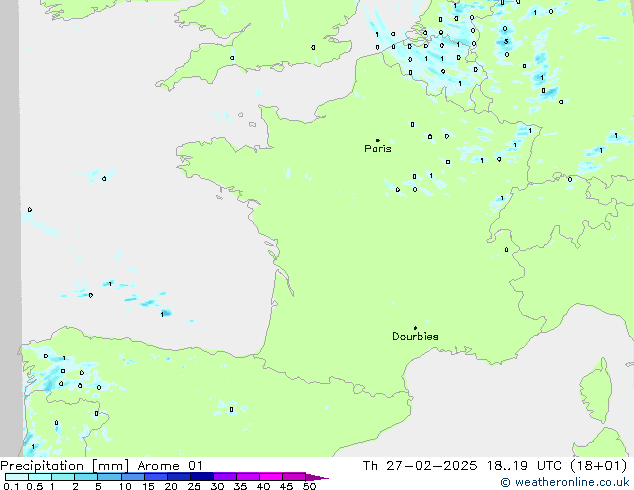634x490 pixels.
Task: Click the Dourbies location label
Action: pyautogui.click(x=415, y=336)
